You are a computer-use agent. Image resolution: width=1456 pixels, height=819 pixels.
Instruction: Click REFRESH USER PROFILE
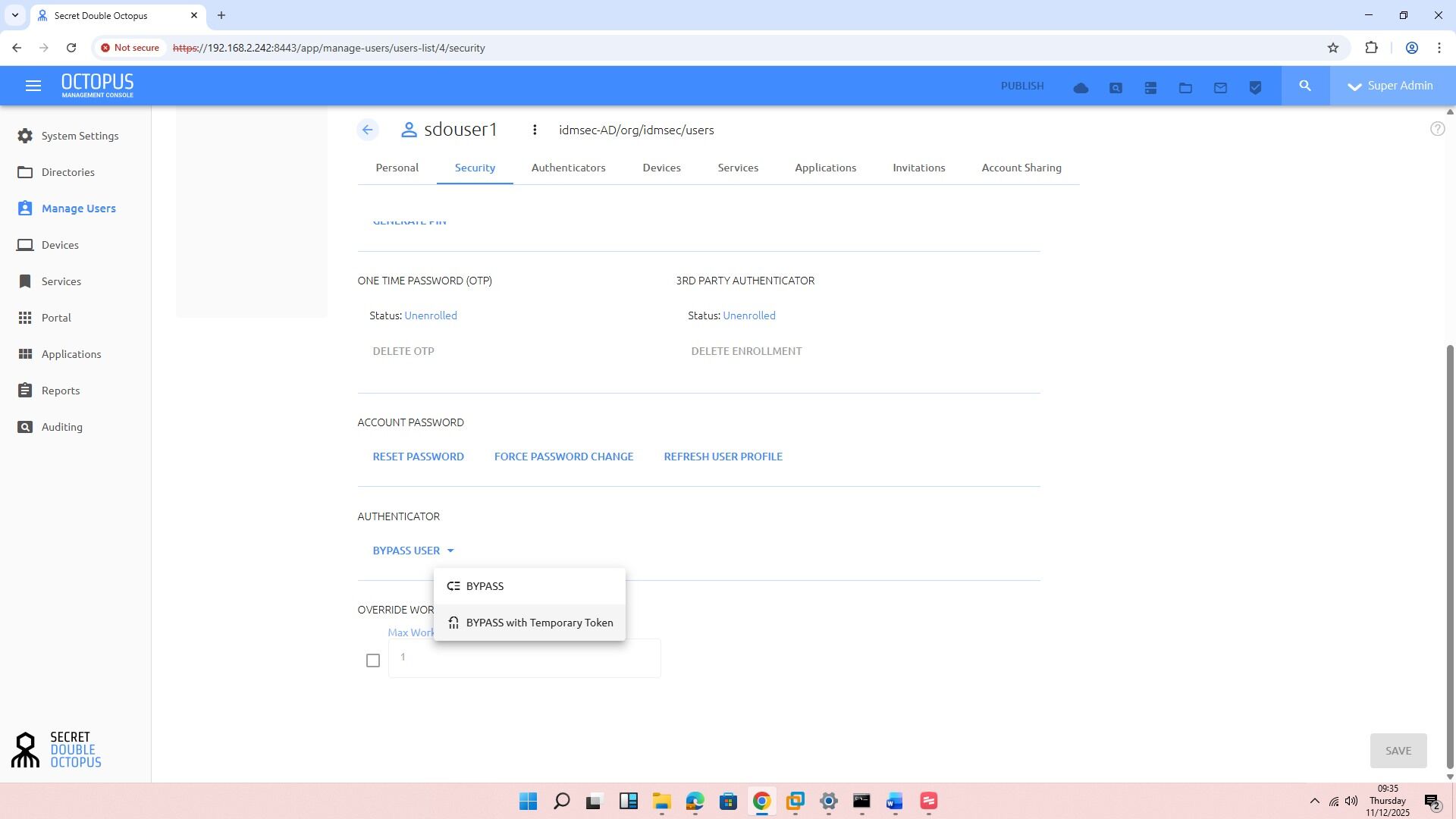coord(723,457)
